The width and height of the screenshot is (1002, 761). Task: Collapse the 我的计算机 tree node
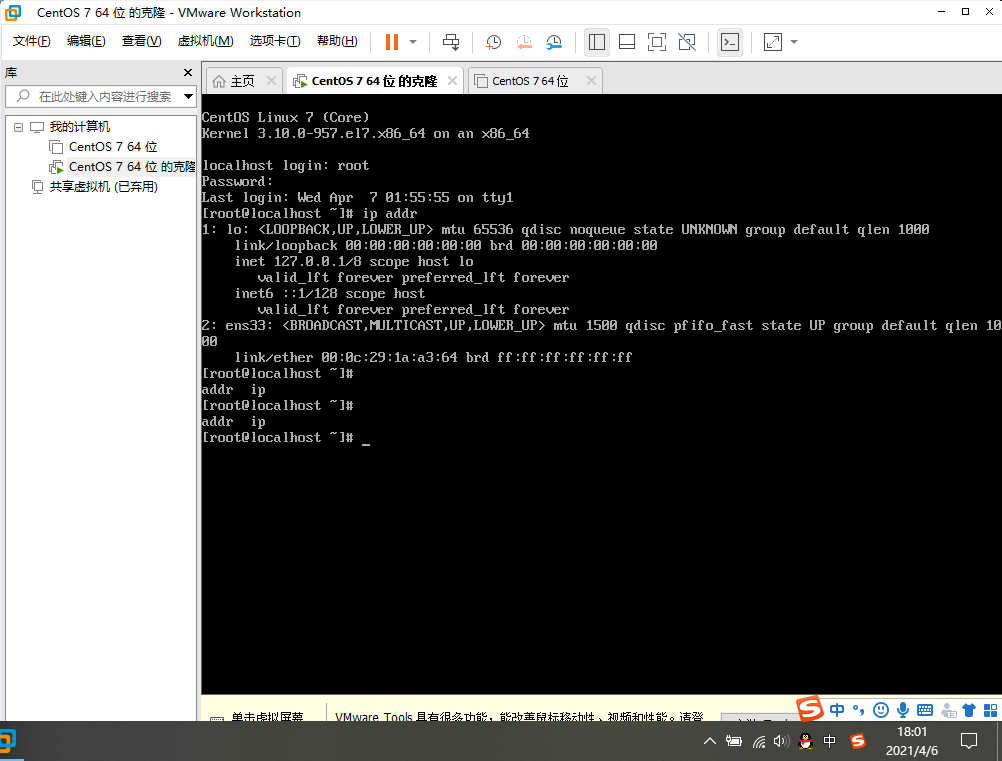pos(19,127)
